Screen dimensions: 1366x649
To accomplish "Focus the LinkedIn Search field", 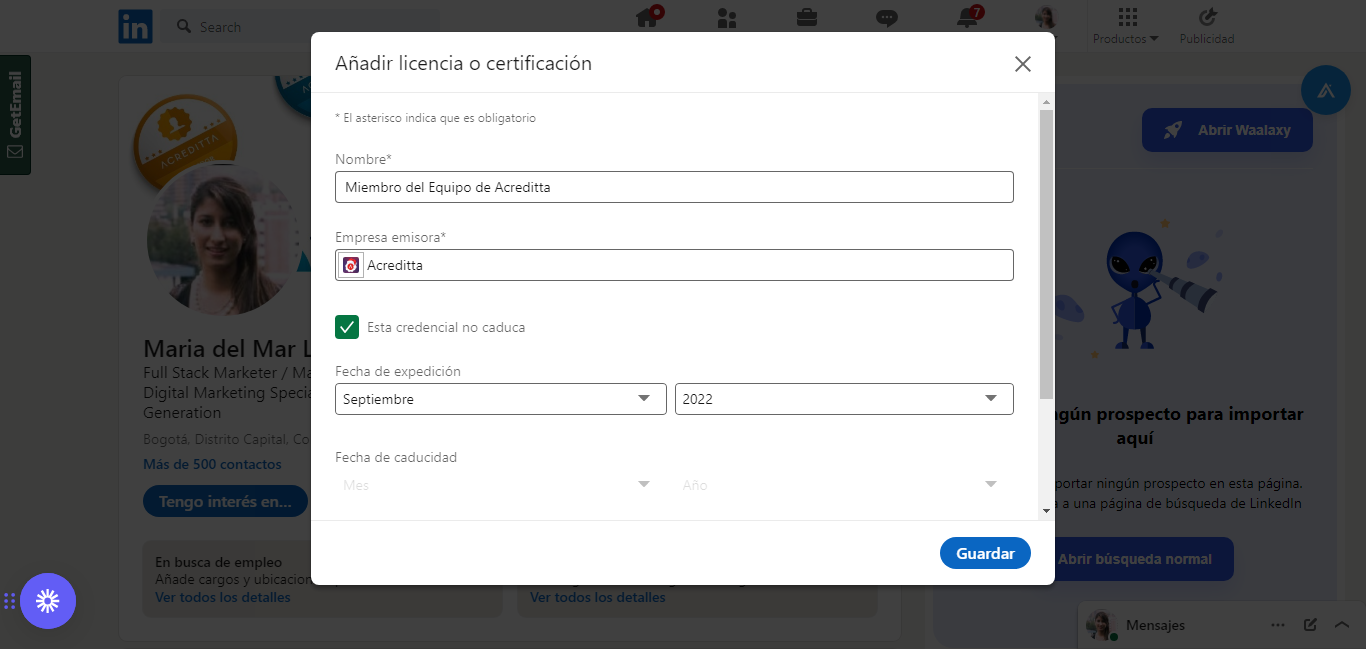I will pos(301,27).
